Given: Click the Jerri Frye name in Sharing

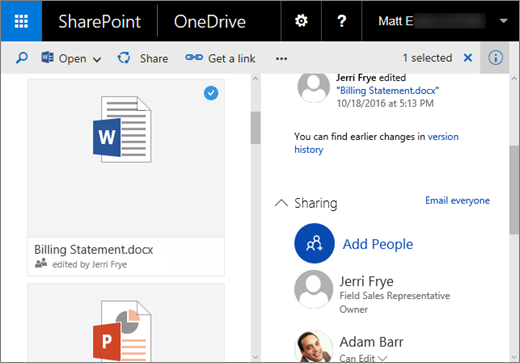Looking at the screenshot, I should tap(366, 281).
